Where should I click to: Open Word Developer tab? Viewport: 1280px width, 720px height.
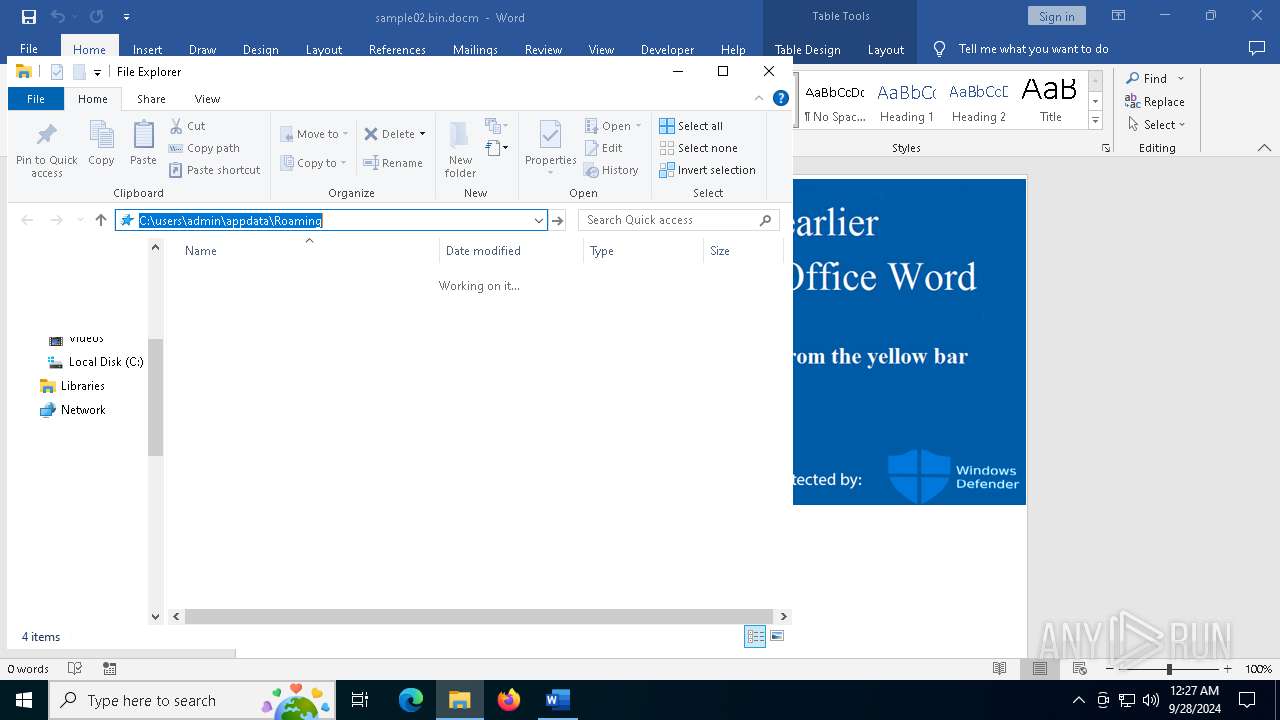(x=667, y=49)
